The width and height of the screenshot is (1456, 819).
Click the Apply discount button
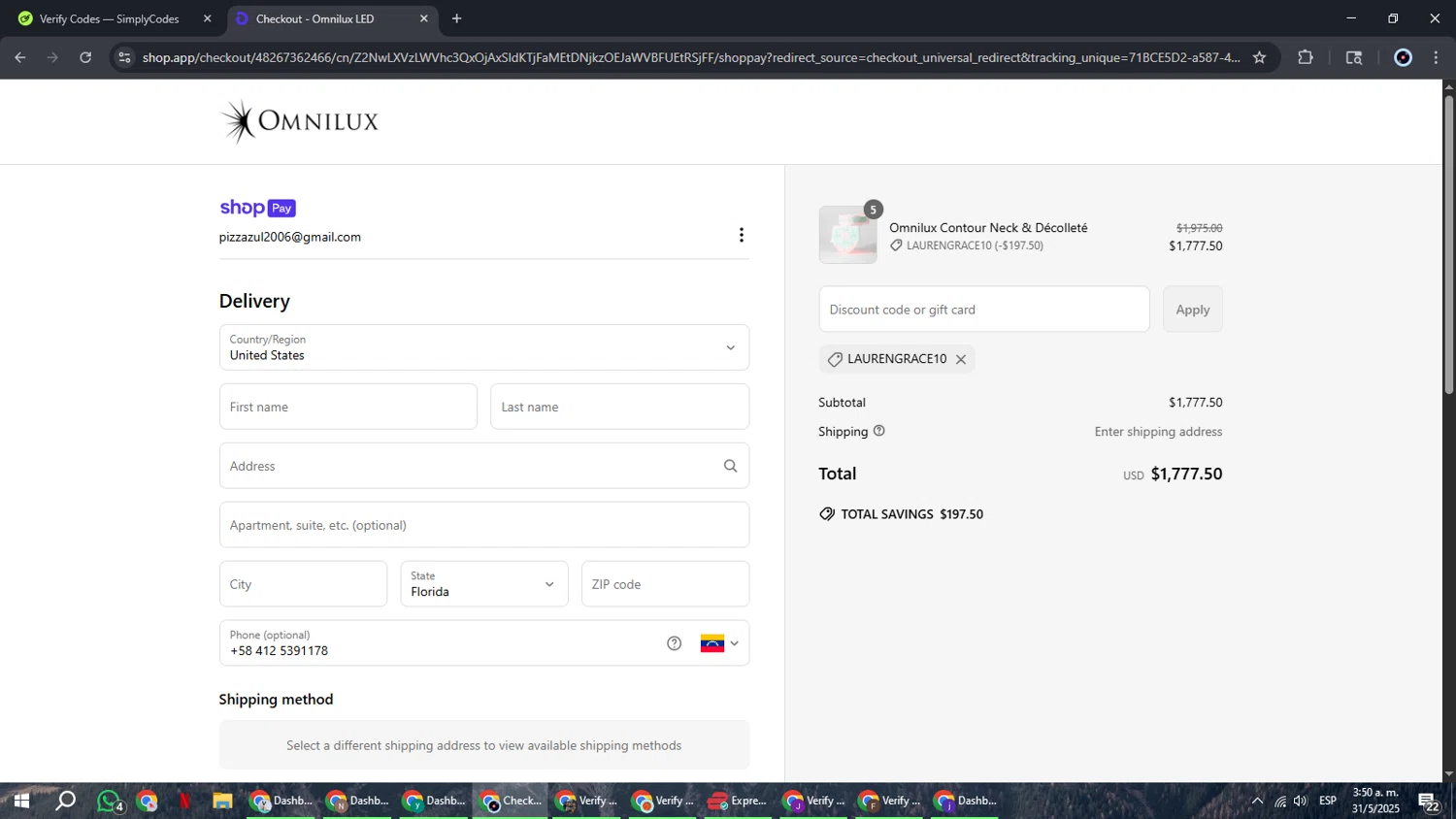(x=1193, y=310)
